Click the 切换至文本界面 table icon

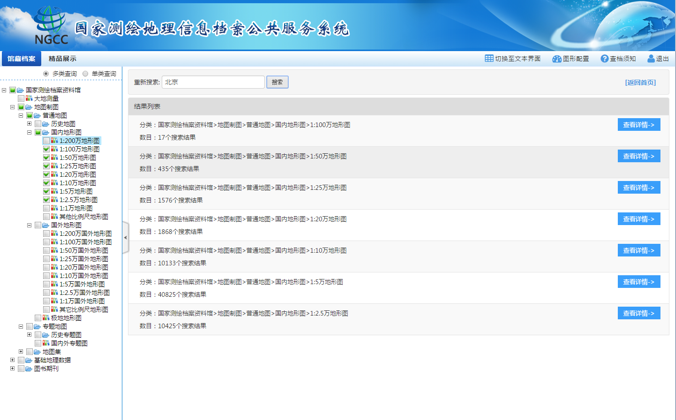click(x=489, y=58)
